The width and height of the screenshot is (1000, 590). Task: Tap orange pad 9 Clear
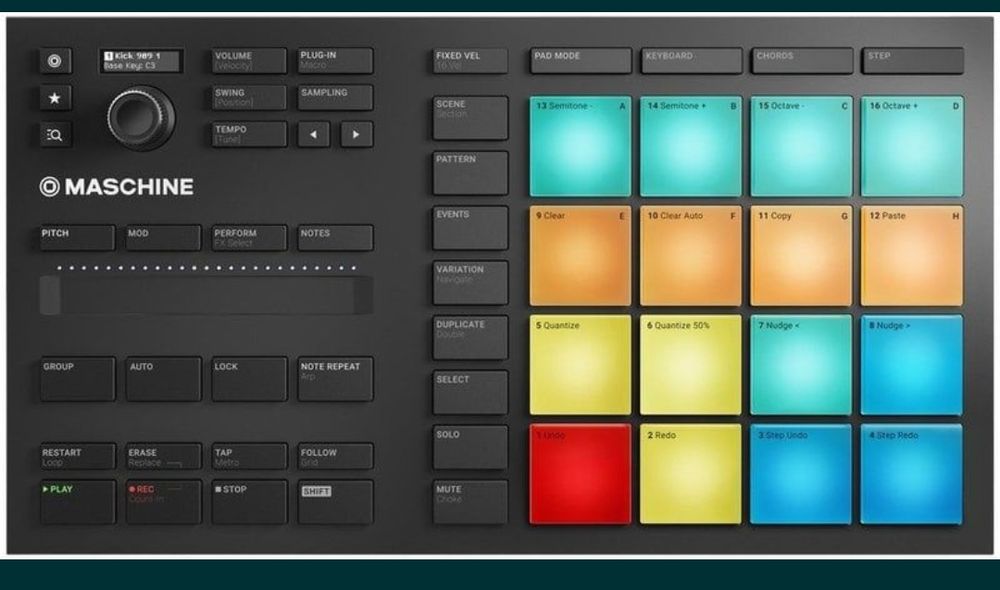point(580,256)
